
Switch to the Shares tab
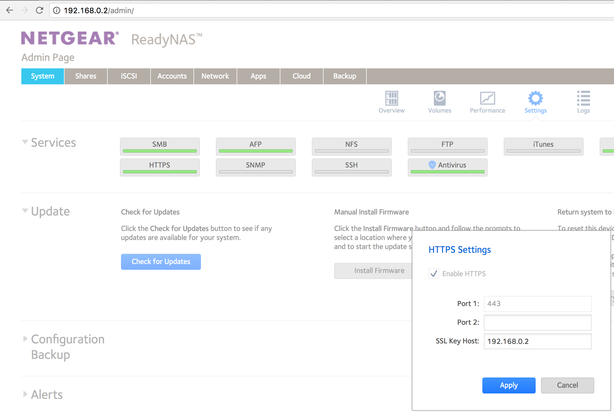pyautogui.click(x=86, y=76)
